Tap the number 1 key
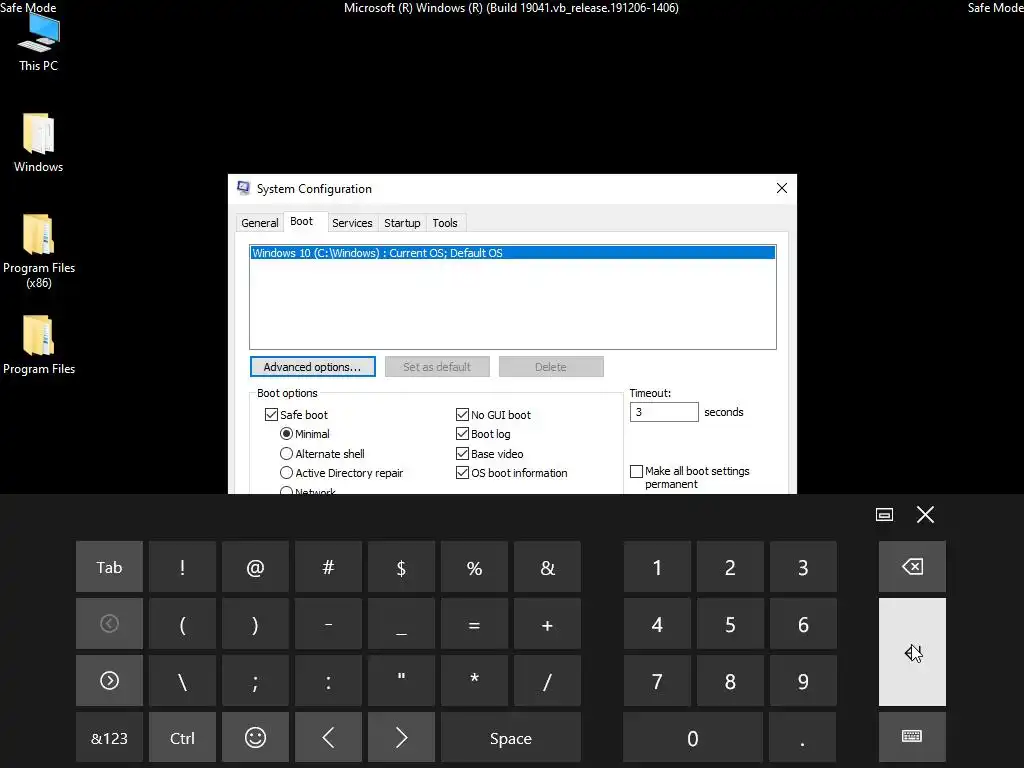The height and width of the screenshot is (768, 1024). coord(657,567)
